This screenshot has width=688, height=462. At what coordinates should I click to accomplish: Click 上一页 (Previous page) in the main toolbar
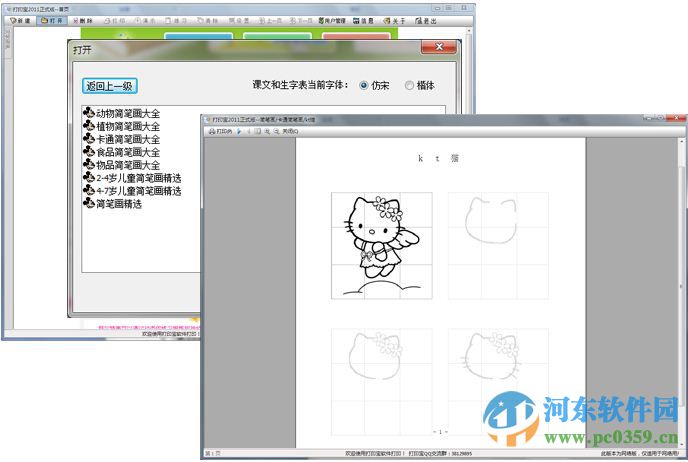pos(270,21)
